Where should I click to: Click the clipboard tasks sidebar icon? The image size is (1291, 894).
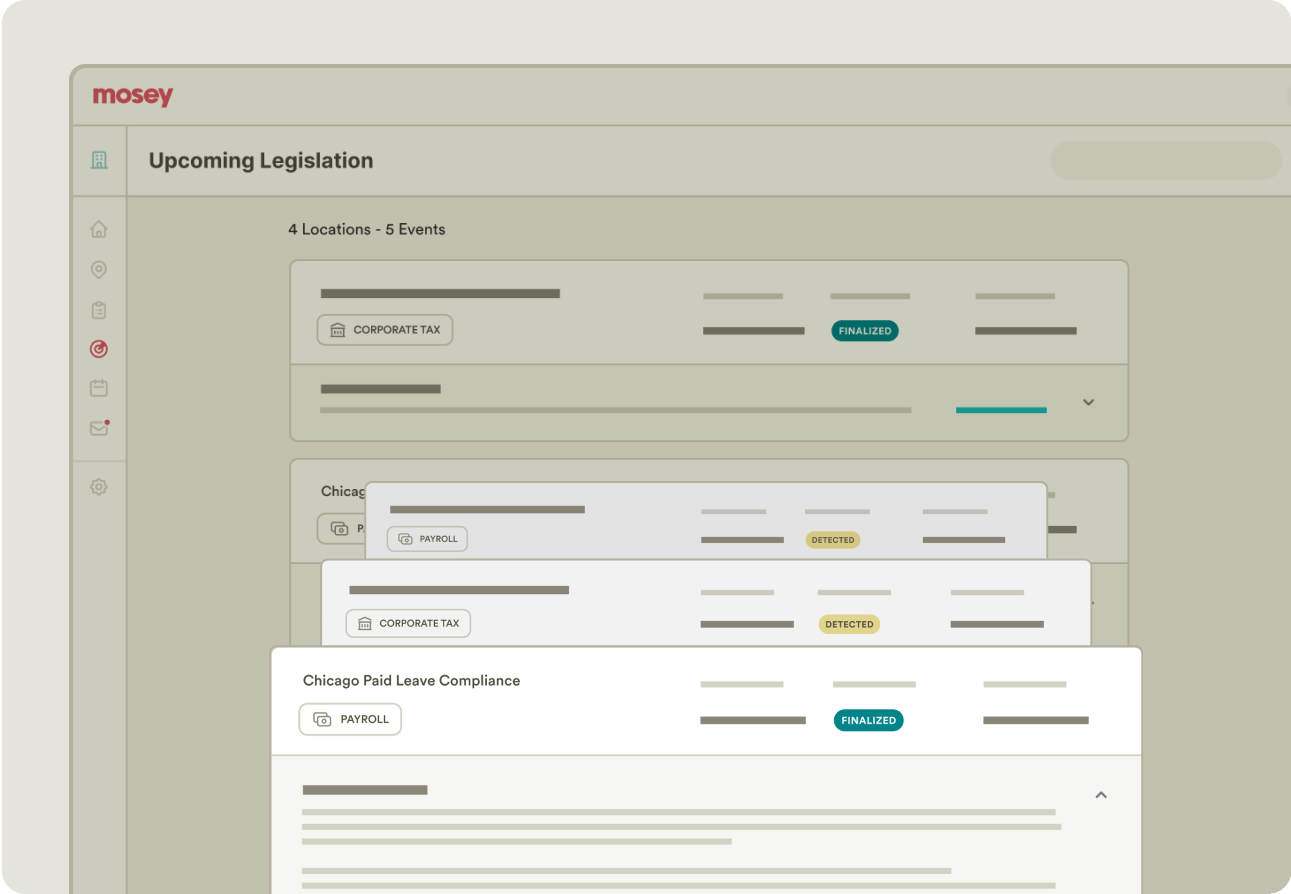point(98,310)
